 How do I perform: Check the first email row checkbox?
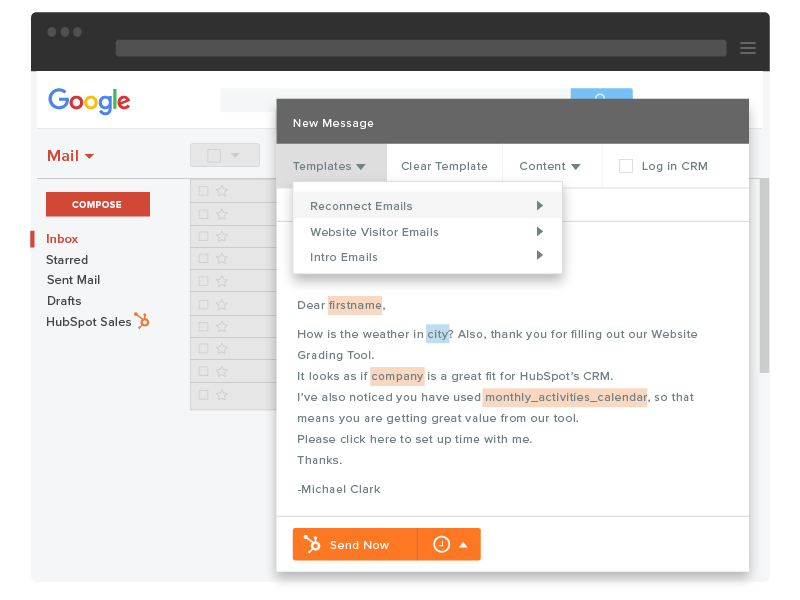(204, 191)
